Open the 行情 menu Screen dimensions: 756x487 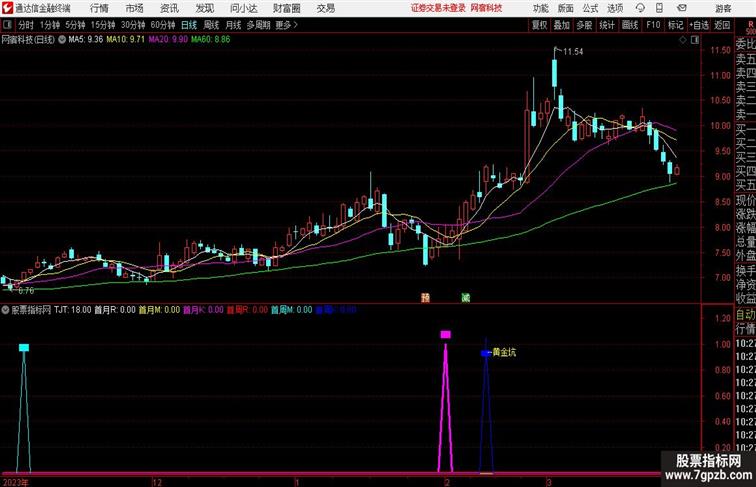pyautogui.click(x=99, y=8)
